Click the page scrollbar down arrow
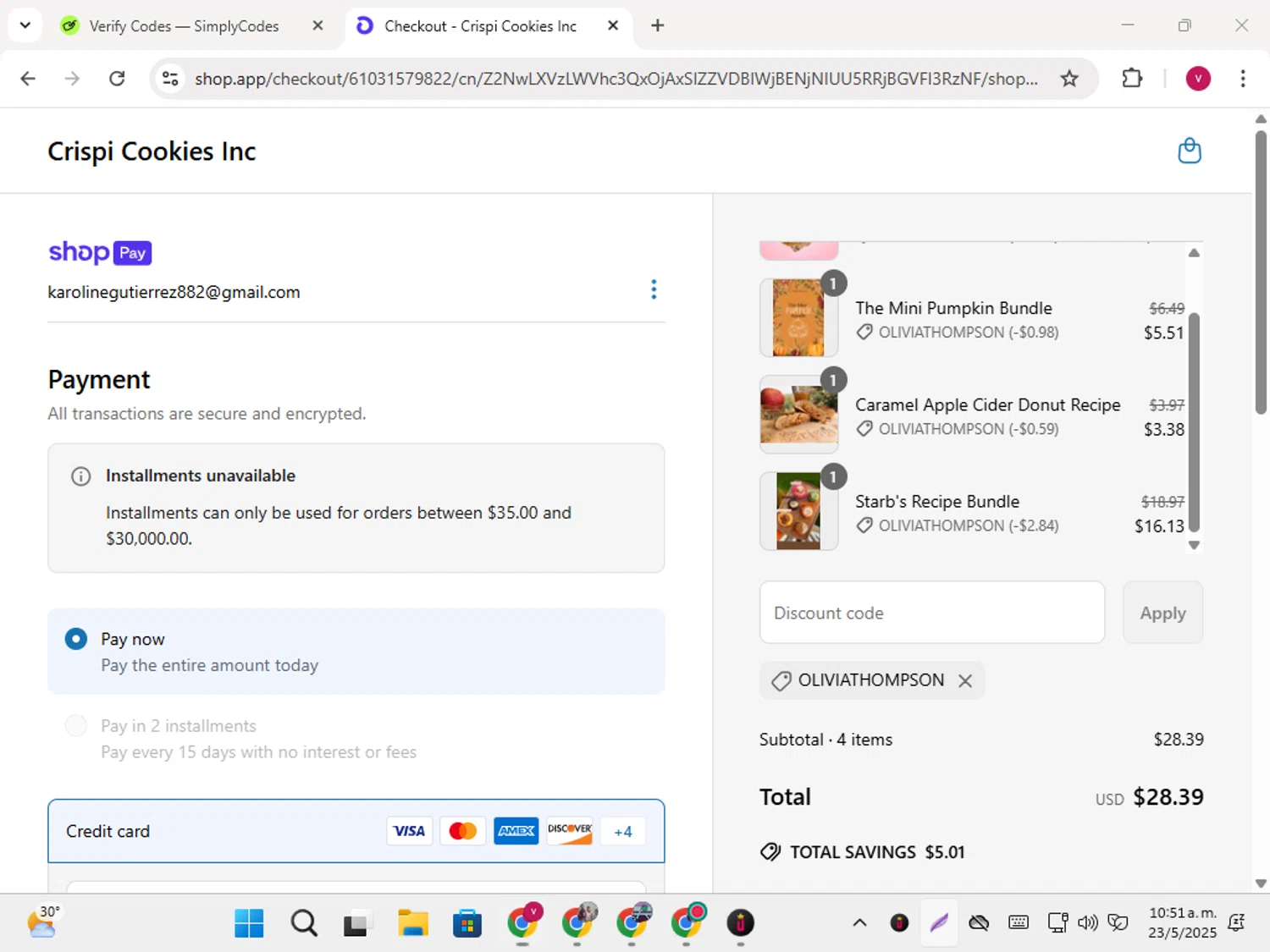Viewport: 1270px width, 952px height. point(1261,883)
